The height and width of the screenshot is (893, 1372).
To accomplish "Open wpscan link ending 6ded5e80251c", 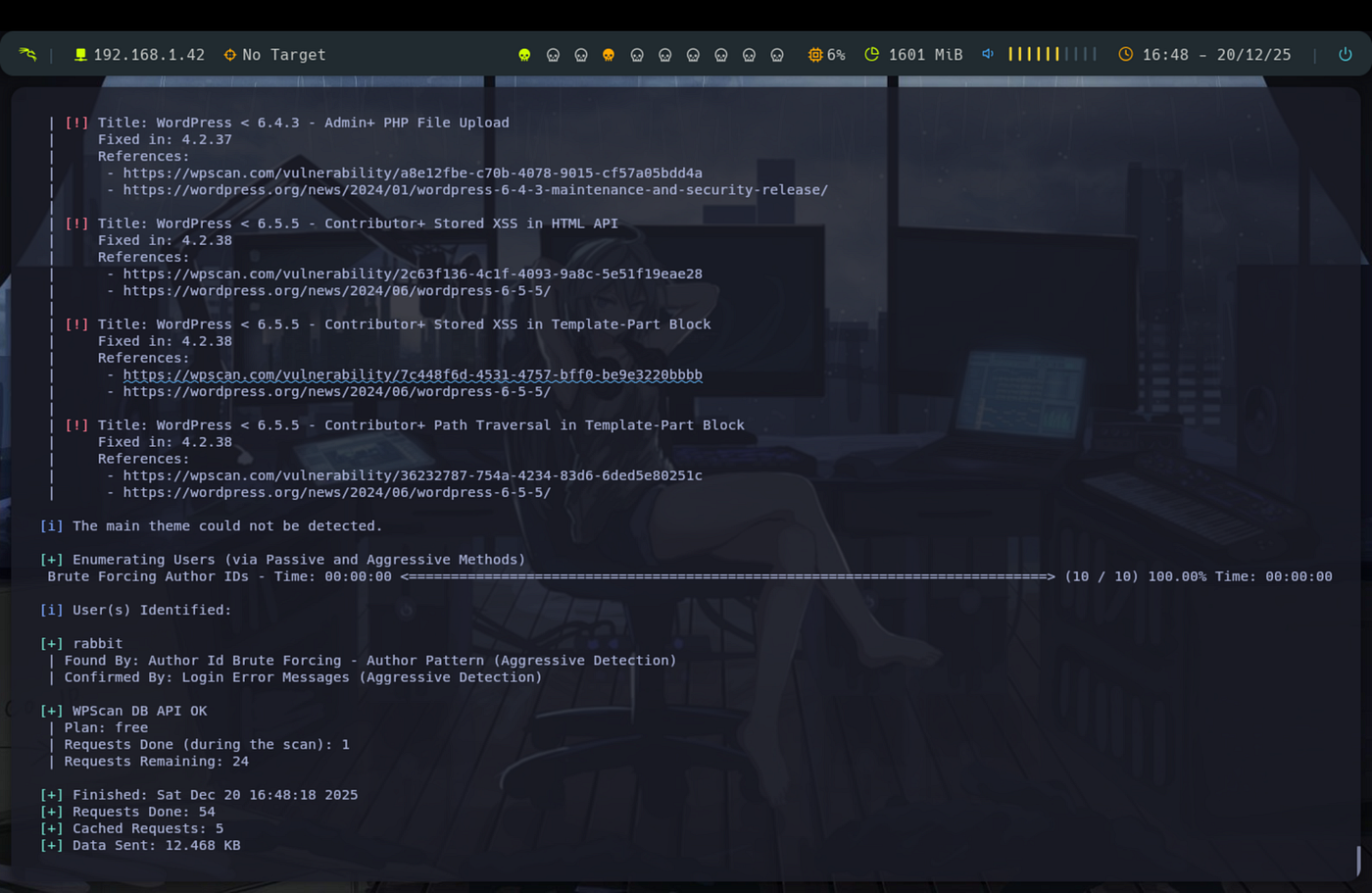I will click(413, 476).
